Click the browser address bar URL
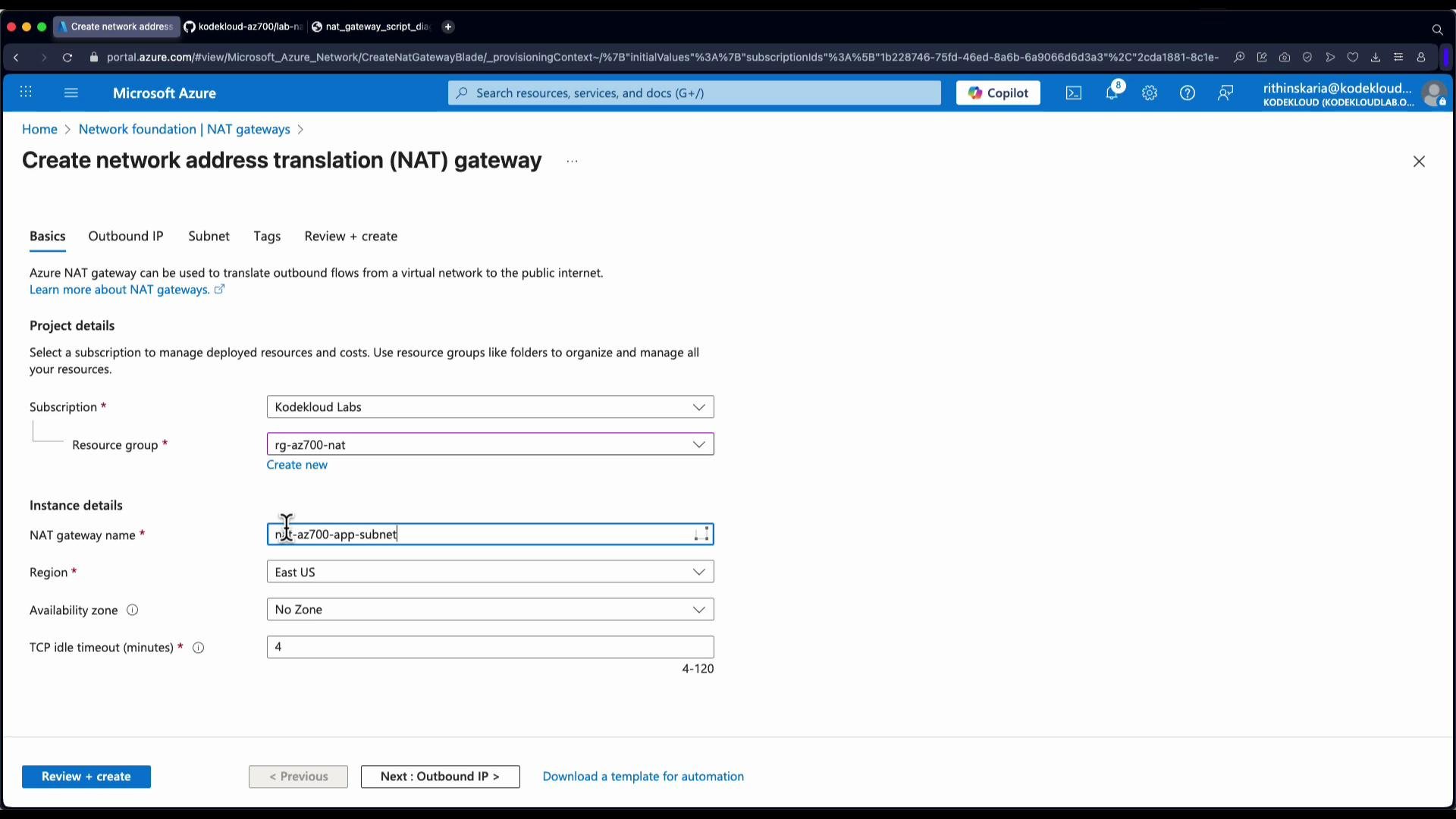Viewport: 1456px width, 819px height. point(663,58)
